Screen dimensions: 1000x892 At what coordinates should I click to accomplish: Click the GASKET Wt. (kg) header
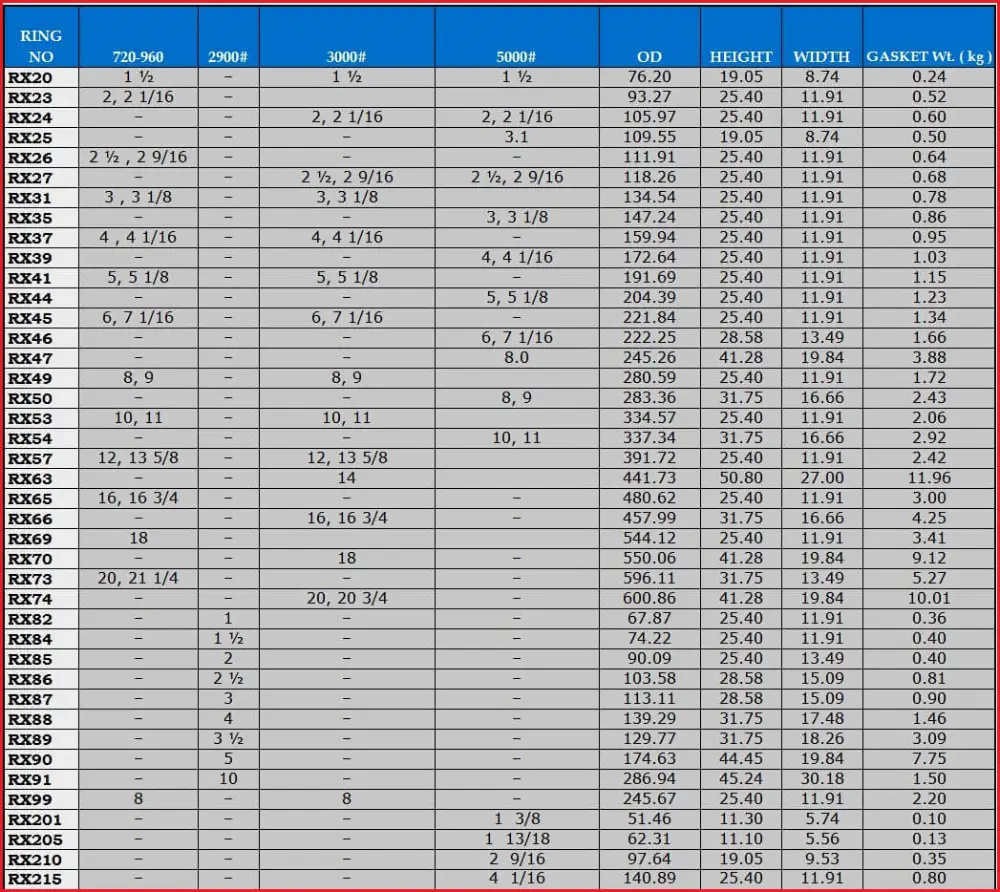[928, 57]
